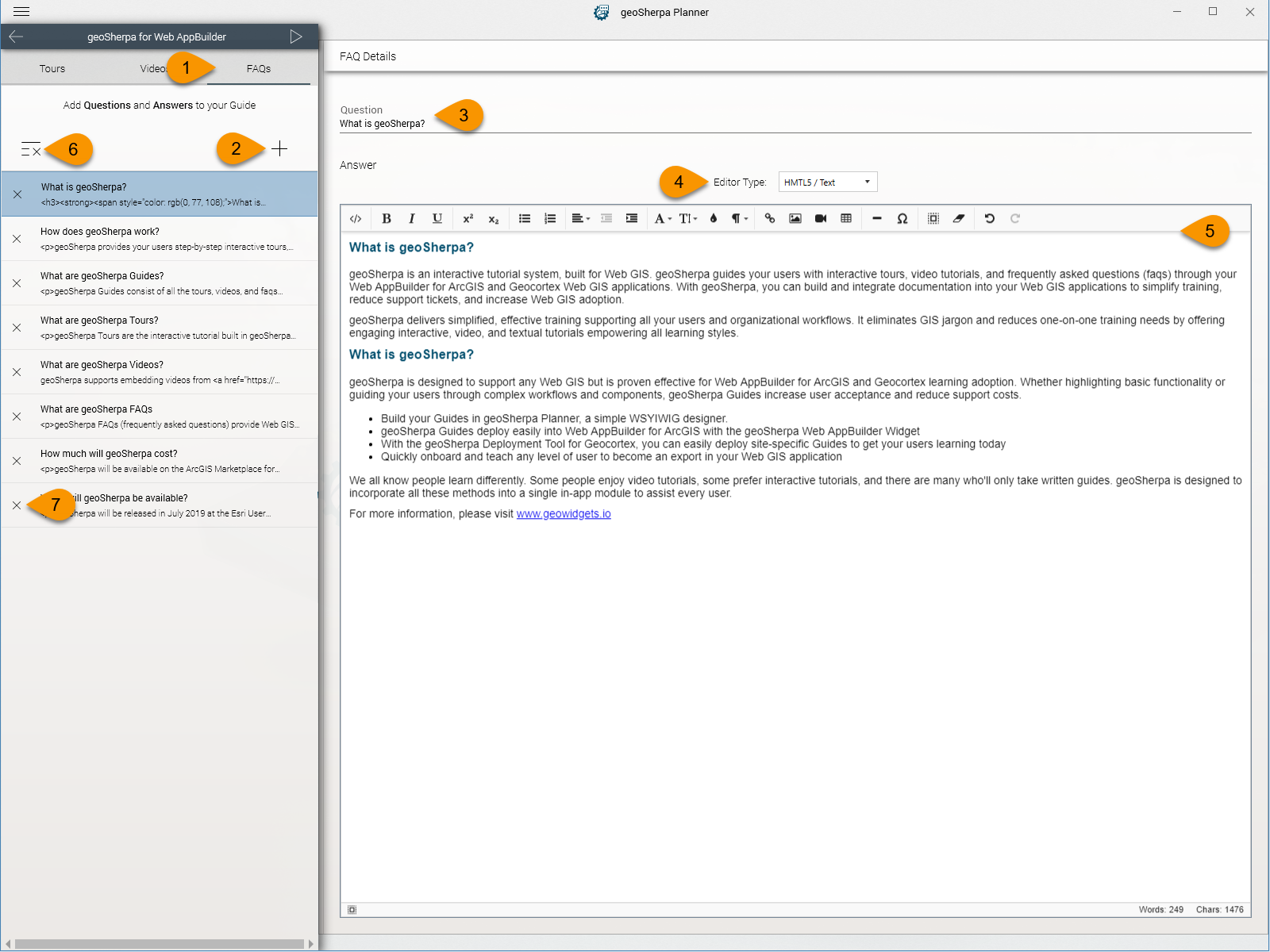Insert an image

(x=795, y=219)
